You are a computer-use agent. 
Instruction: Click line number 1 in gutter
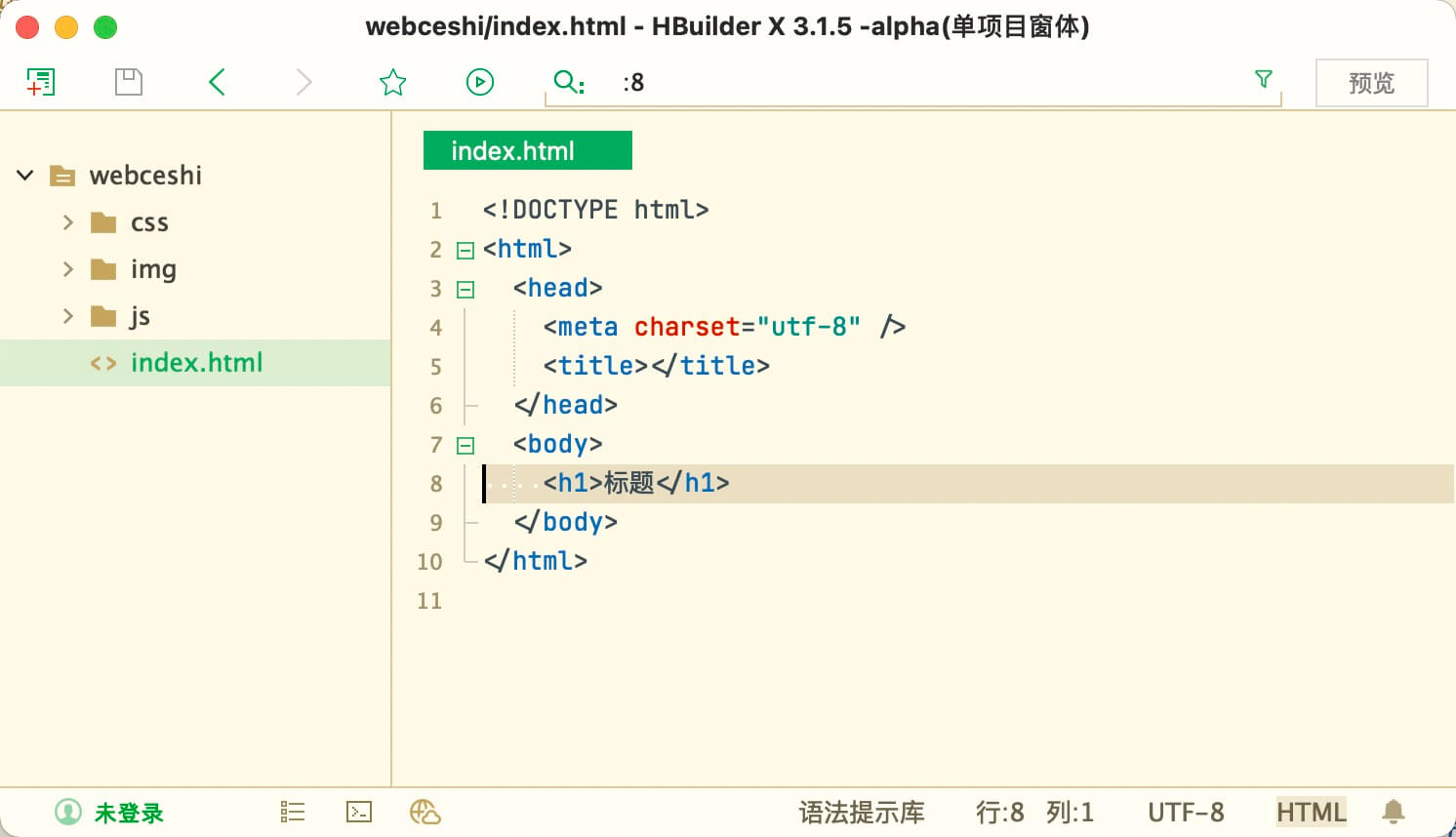435,211
